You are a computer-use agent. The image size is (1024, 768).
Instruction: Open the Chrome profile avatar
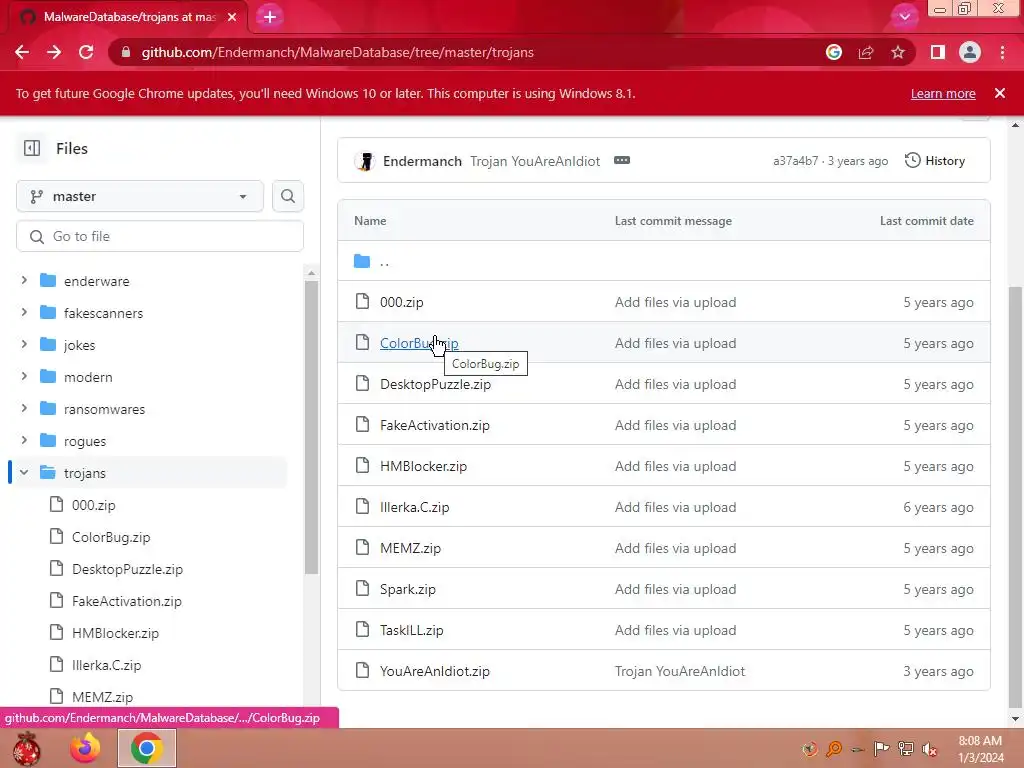(970, 52)
